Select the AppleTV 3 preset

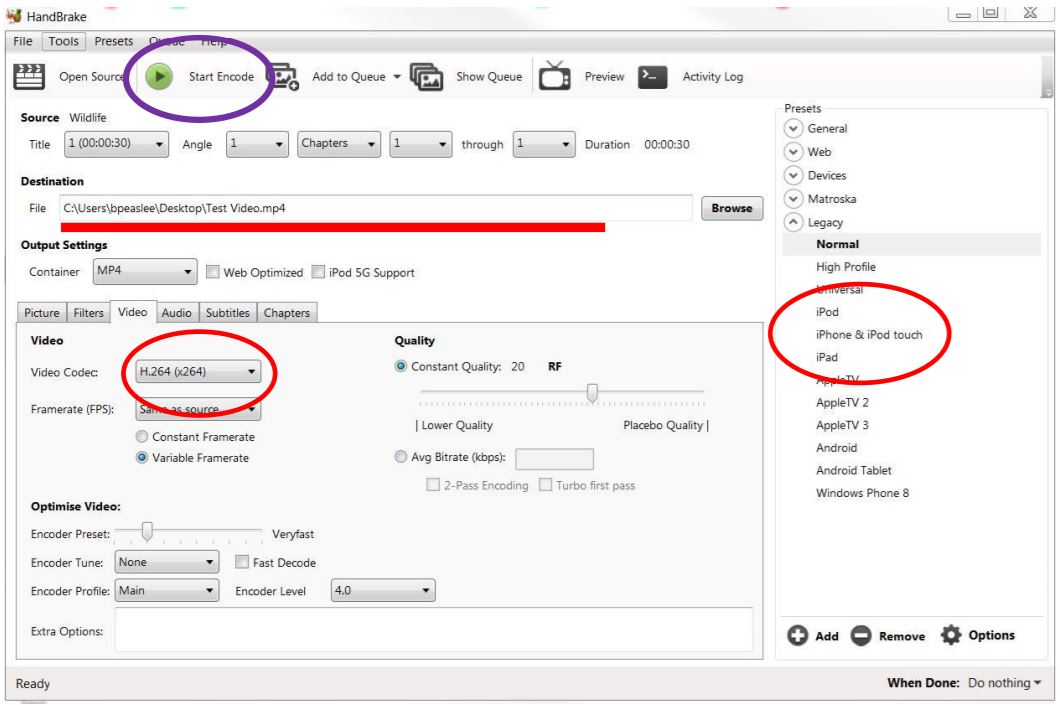point(842,425)
